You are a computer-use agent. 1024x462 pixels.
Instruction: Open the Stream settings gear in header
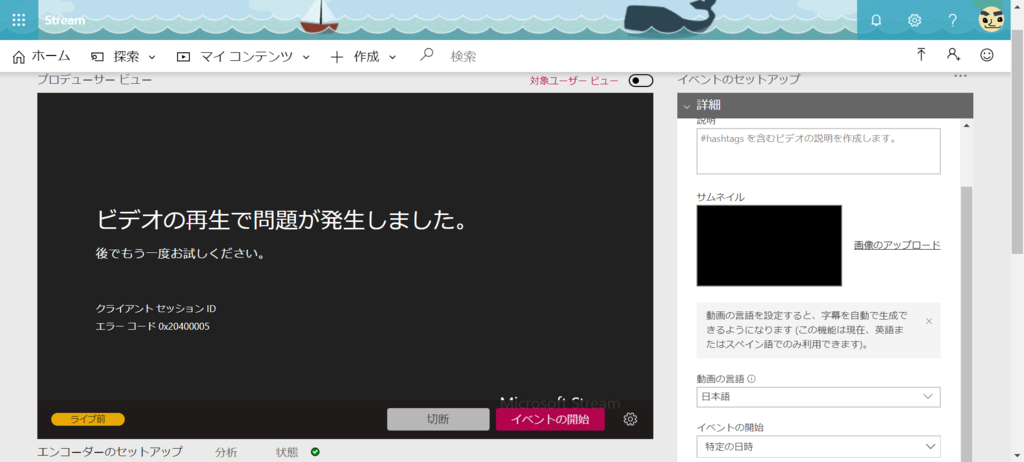click(x=914, y=20)
